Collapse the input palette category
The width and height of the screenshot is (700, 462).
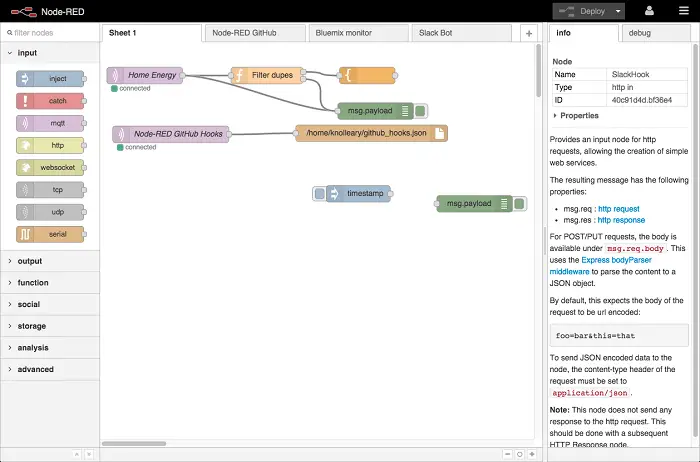click(50, 53)
